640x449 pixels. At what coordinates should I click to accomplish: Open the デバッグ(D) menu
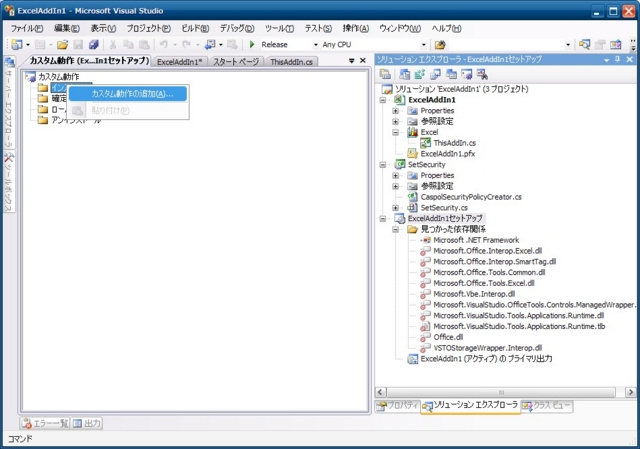coord(237,28)
